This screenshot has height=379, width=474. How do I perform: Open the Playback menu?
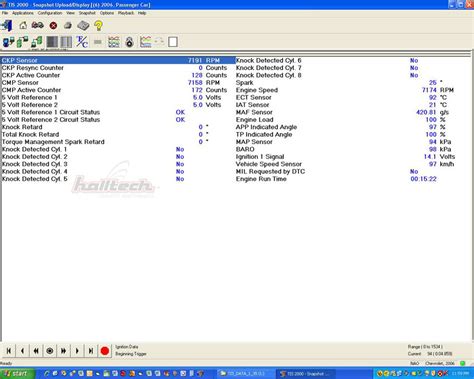coord(126,13)
